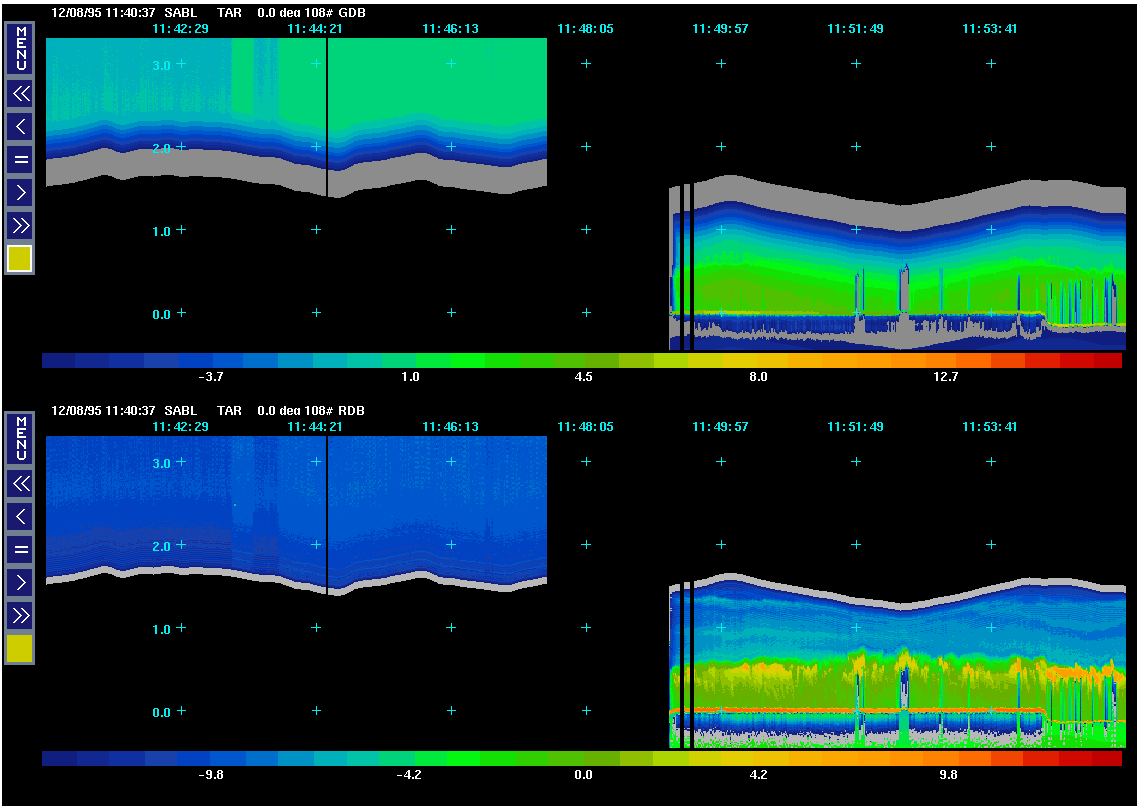Click the double-left arrow in the top panel
This screenshot has width=1141, height=810.
(x=20, y=94)
